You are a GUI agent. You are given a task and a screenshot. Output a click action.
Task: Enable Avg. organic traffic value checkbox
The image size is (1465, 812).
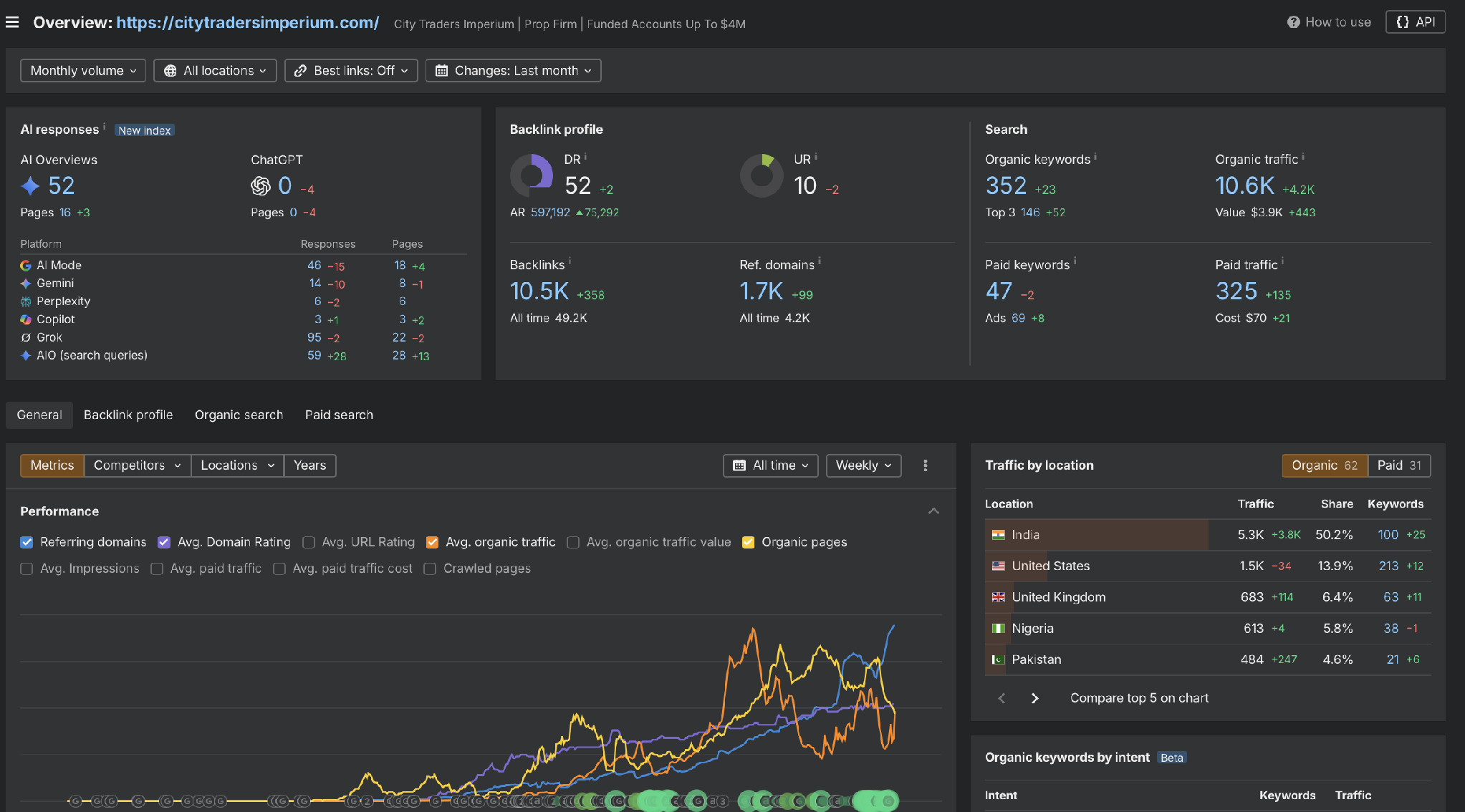(x=573, y=542)
